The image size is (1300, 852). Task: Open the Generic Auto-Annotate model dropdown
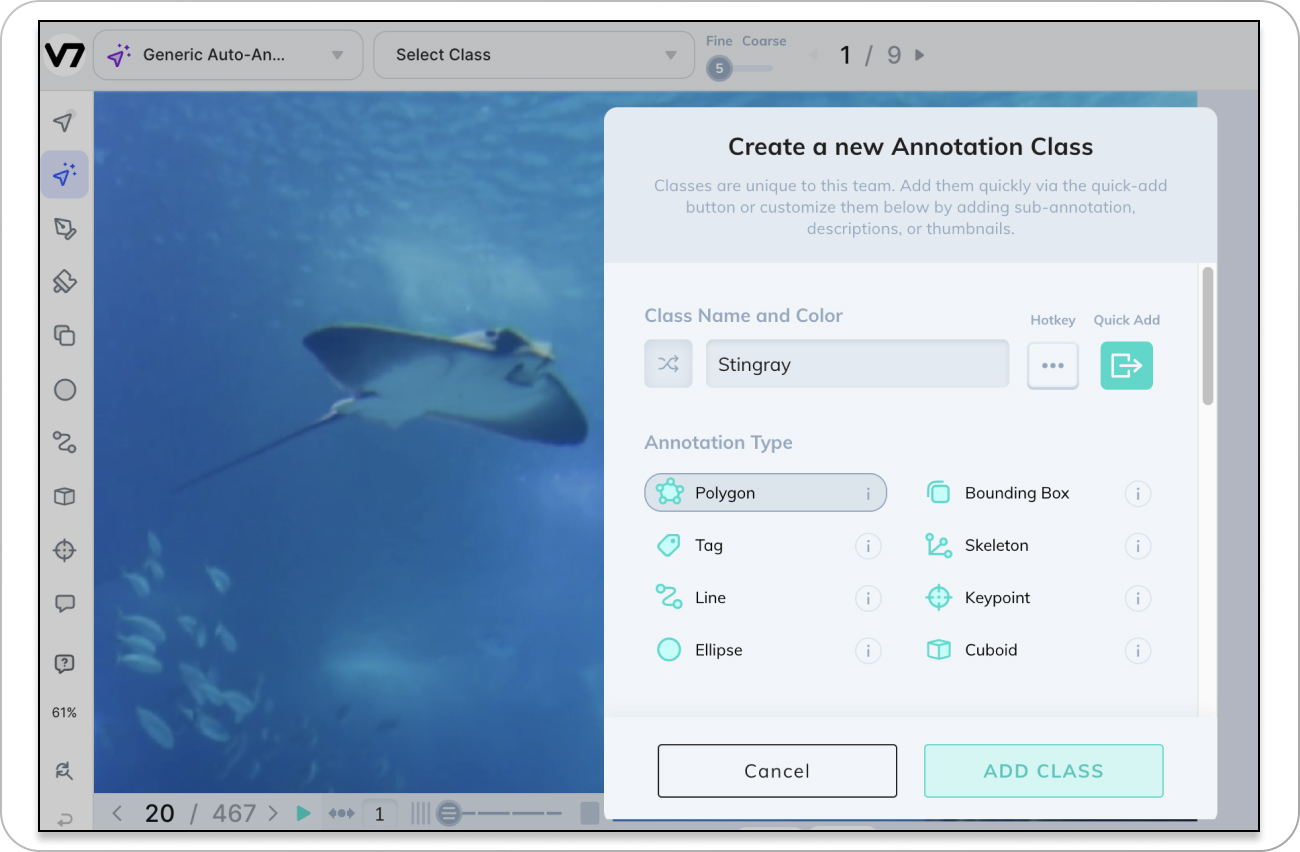[228, 55]
